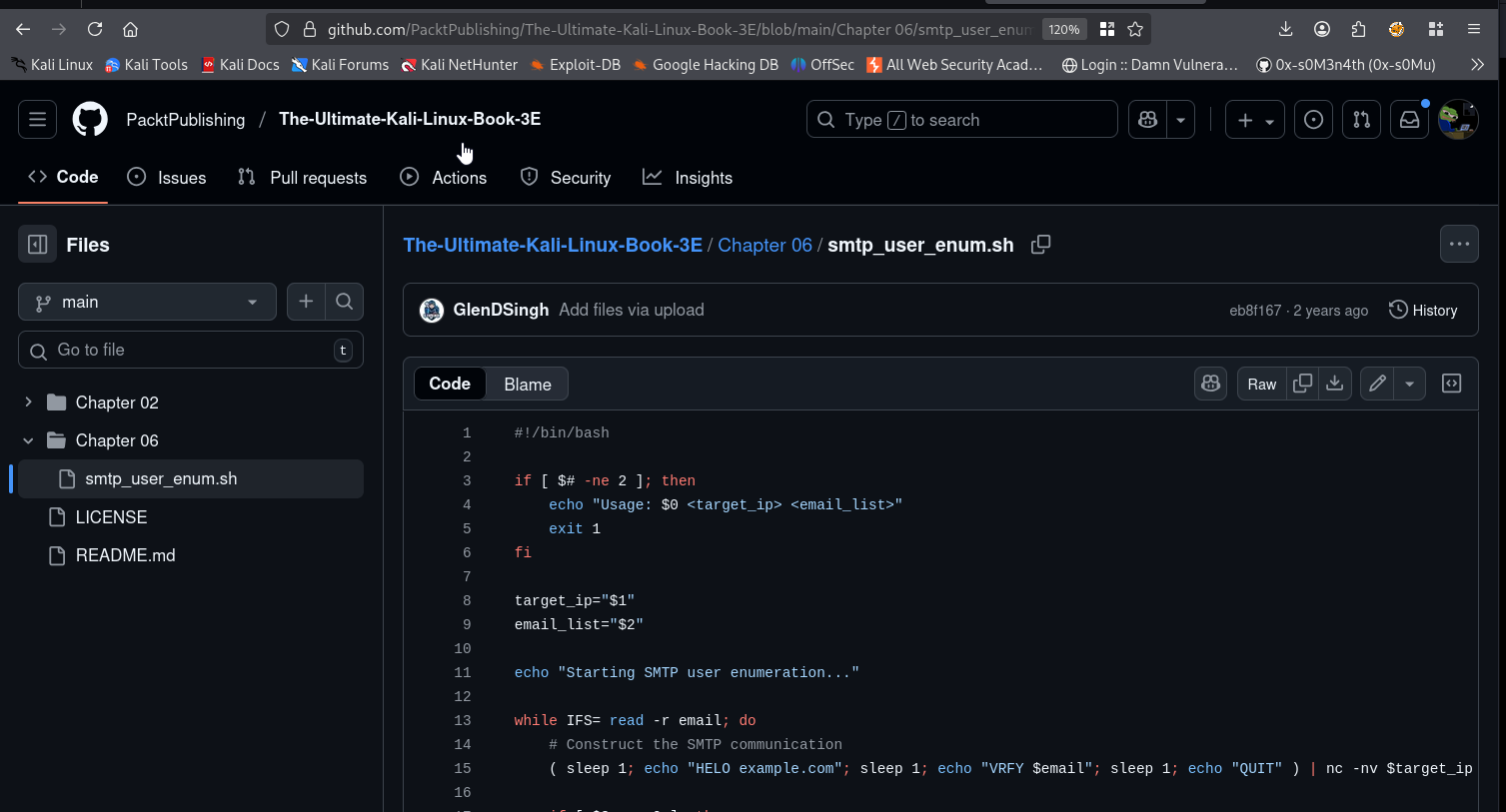Copy raw file contents icon

click(1302, 384)
